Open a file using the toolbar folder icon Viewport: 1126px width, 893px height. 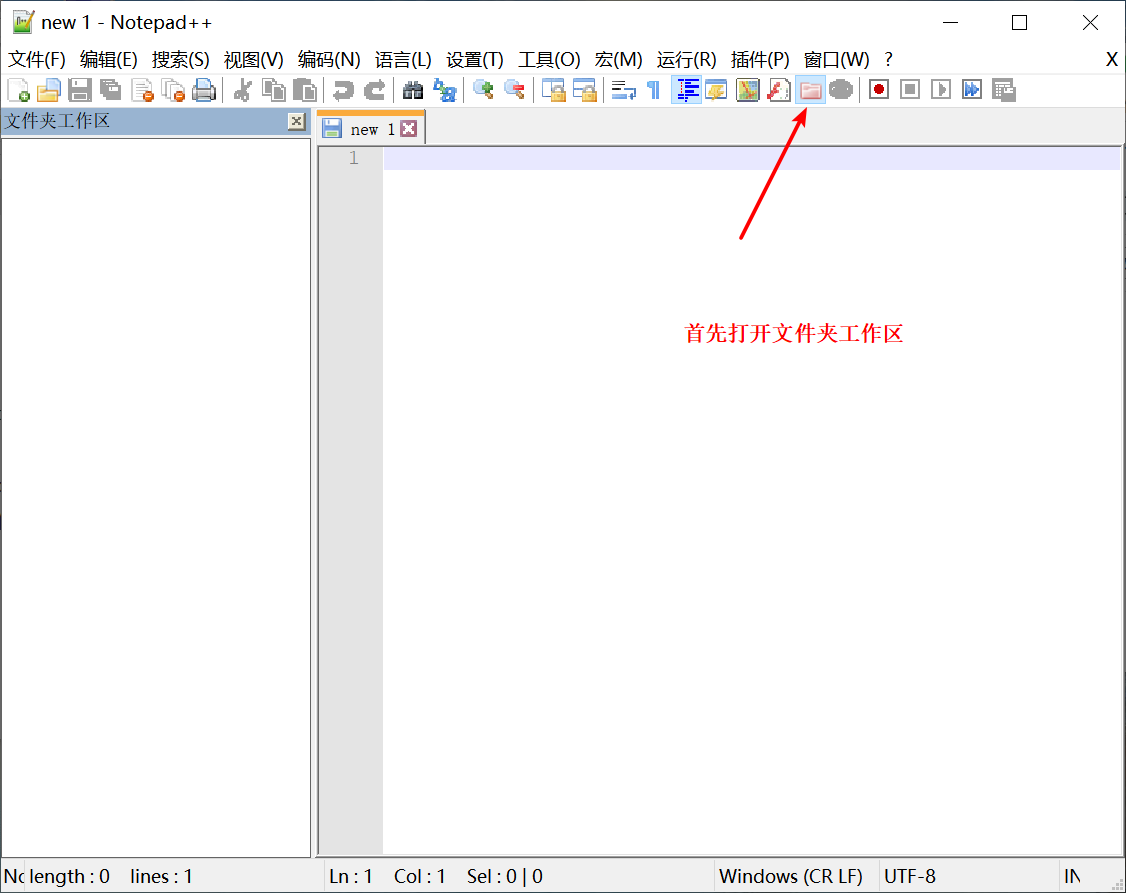click(x=49, y=90)
